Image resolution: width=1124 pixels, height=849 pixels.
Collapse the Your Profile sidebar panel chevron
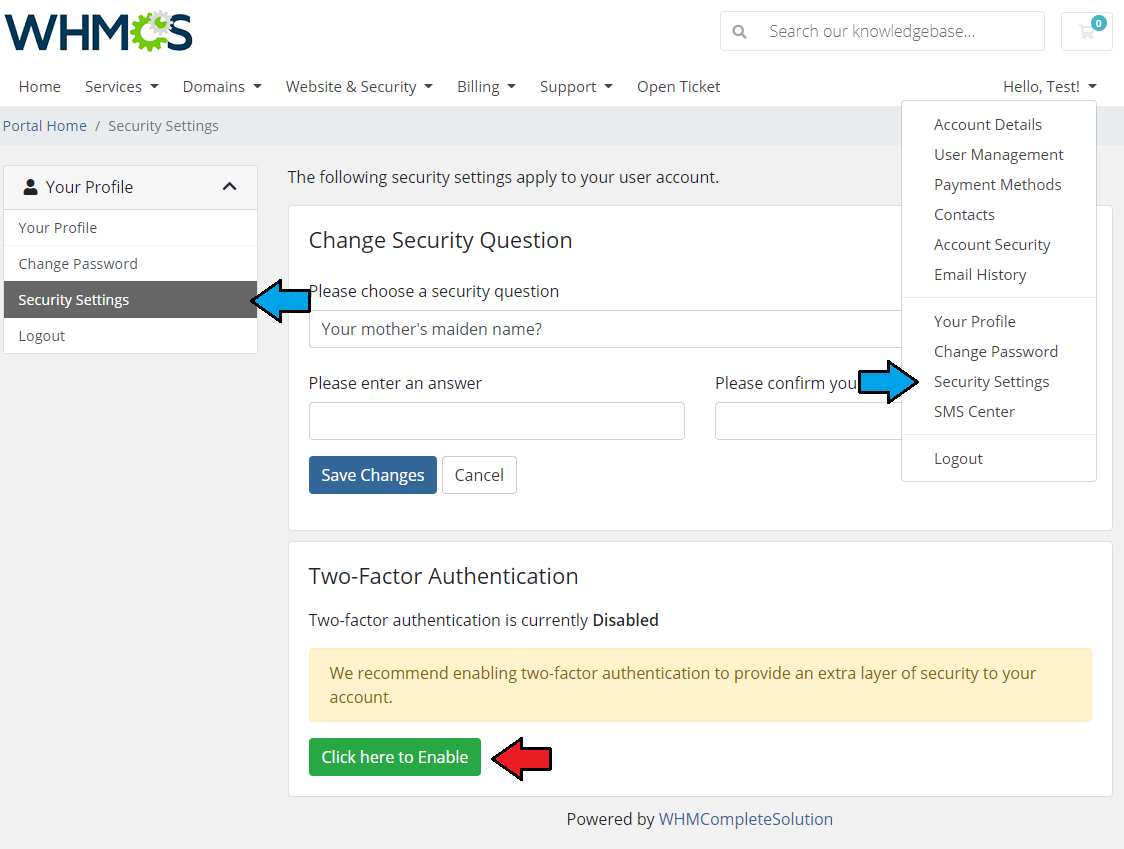pyautogui.click(x=229, y=186)
